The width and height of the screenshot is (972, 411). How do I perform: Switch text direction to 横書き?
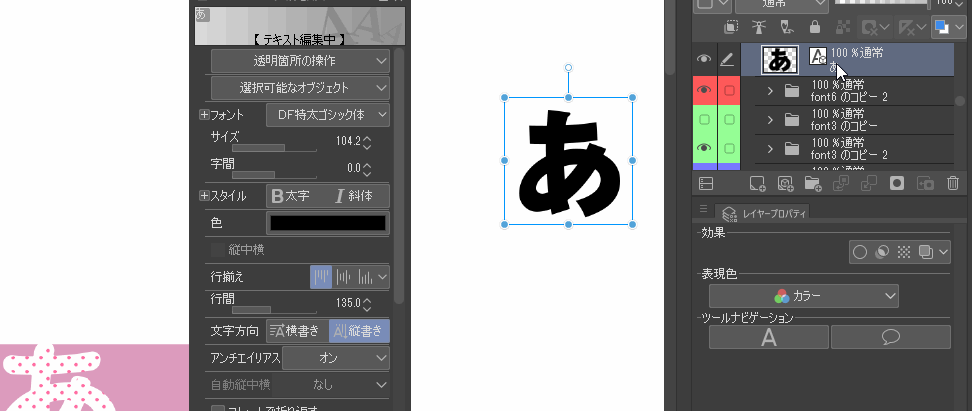tap(296, 331)
